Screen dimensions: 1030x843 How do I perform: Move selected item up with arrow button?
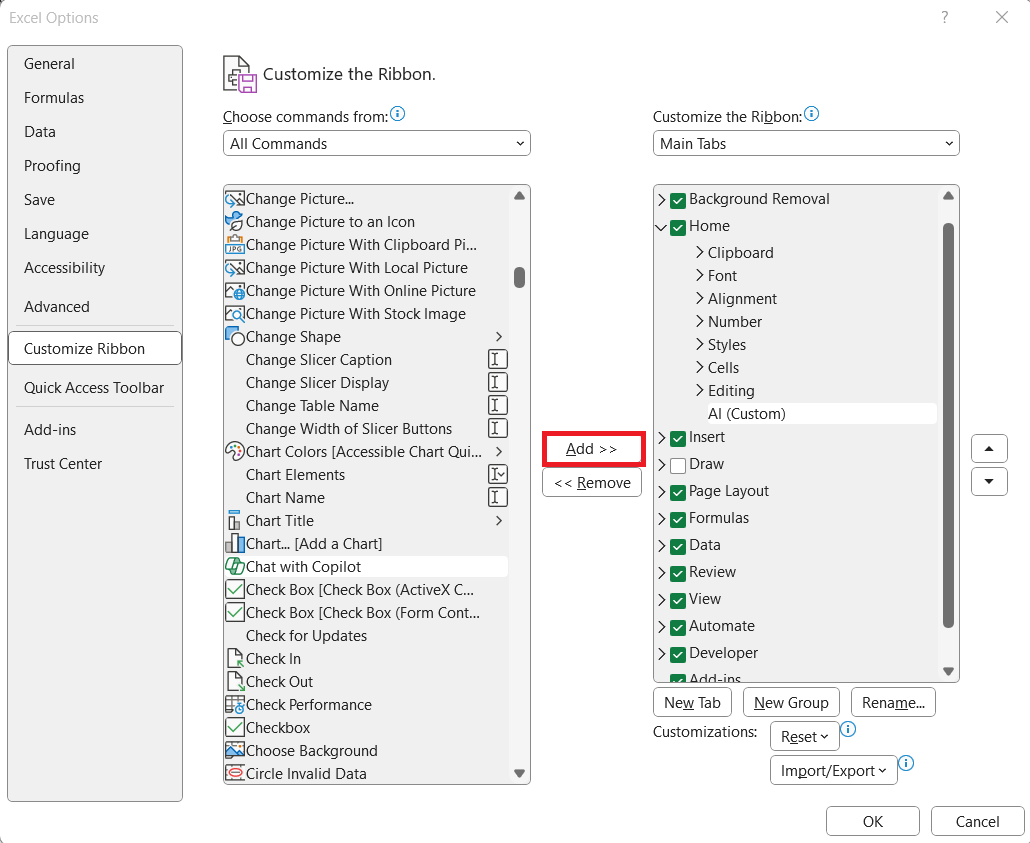(x=989, y=449)
